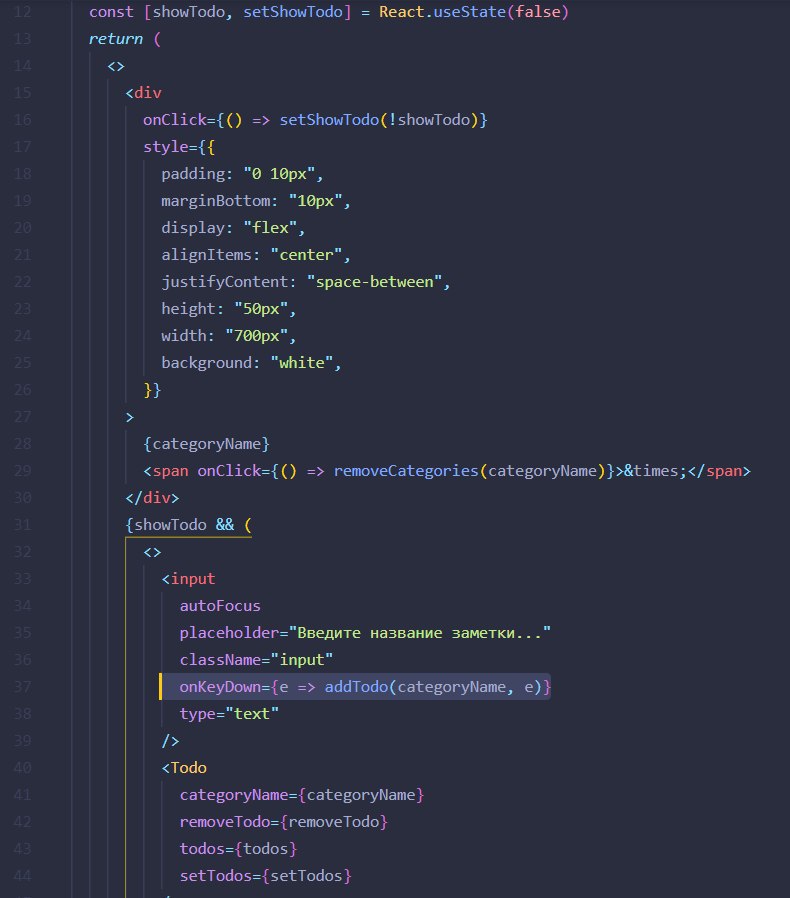Image resolution: width=790 pixels, height=898 pixels.
Task: Click the "onKeyDown" attribute name
Action: tap(220, 687)
